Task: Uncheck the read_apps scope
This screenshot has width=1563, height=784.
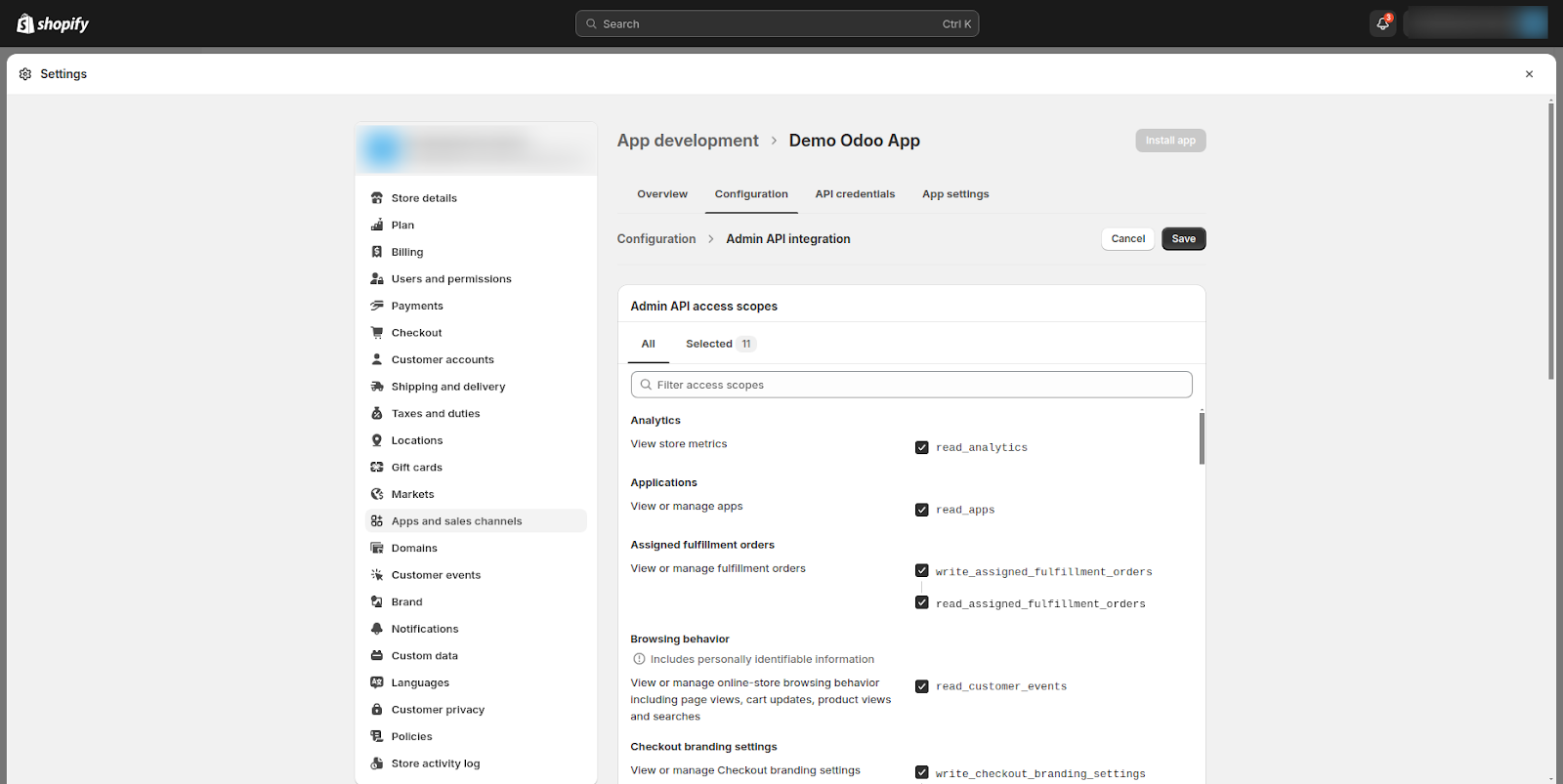Action: pos(921,510)
